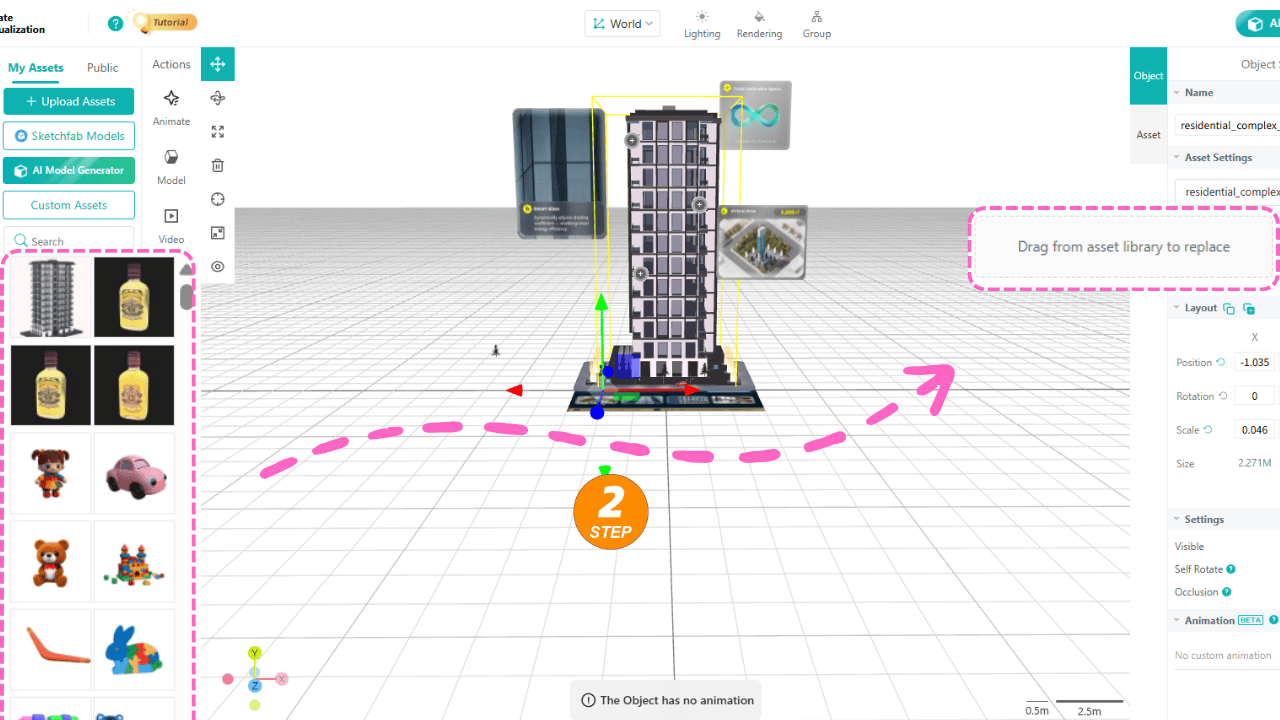The image size is (1280, 720).
Task: Switch to the Public assets tab
Action: point(102,67)
